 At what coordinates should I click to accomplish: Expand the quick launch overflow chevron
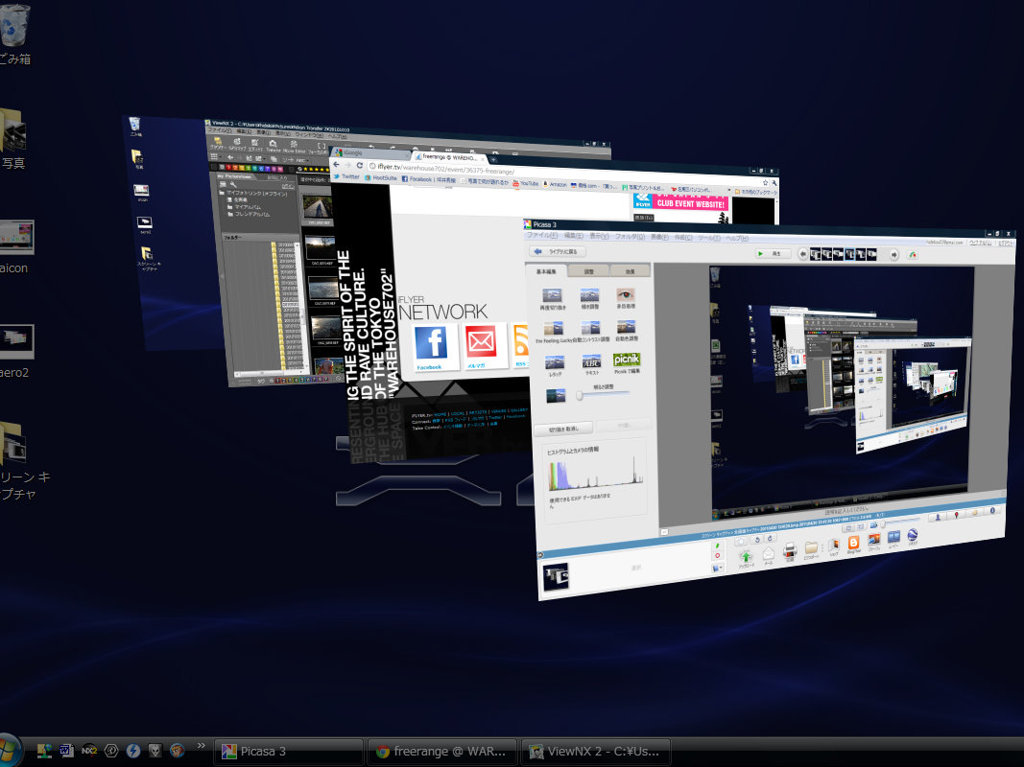point(201,746)
